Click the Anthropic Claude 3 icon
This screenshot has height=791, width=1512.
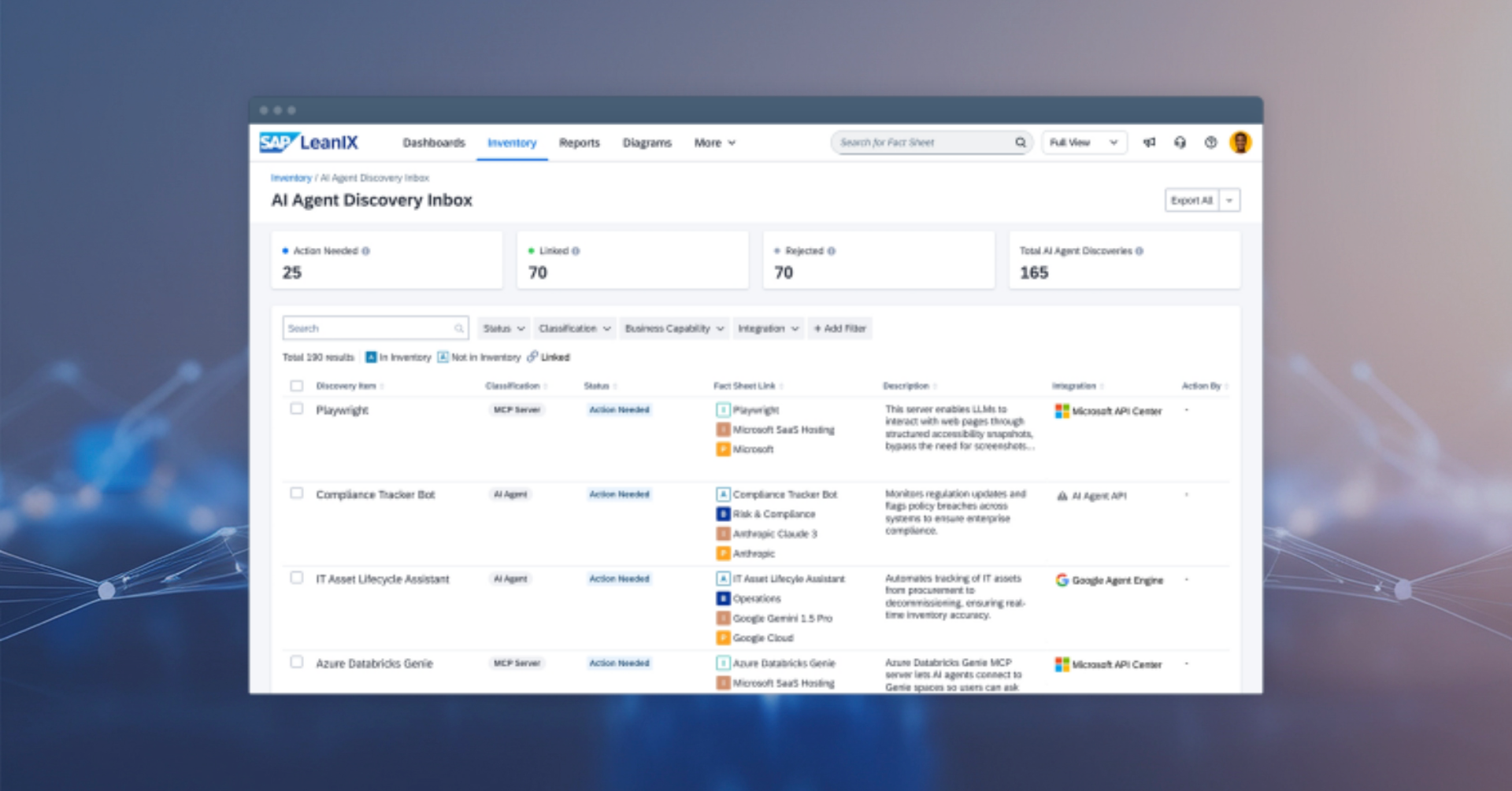pos(723,534)
